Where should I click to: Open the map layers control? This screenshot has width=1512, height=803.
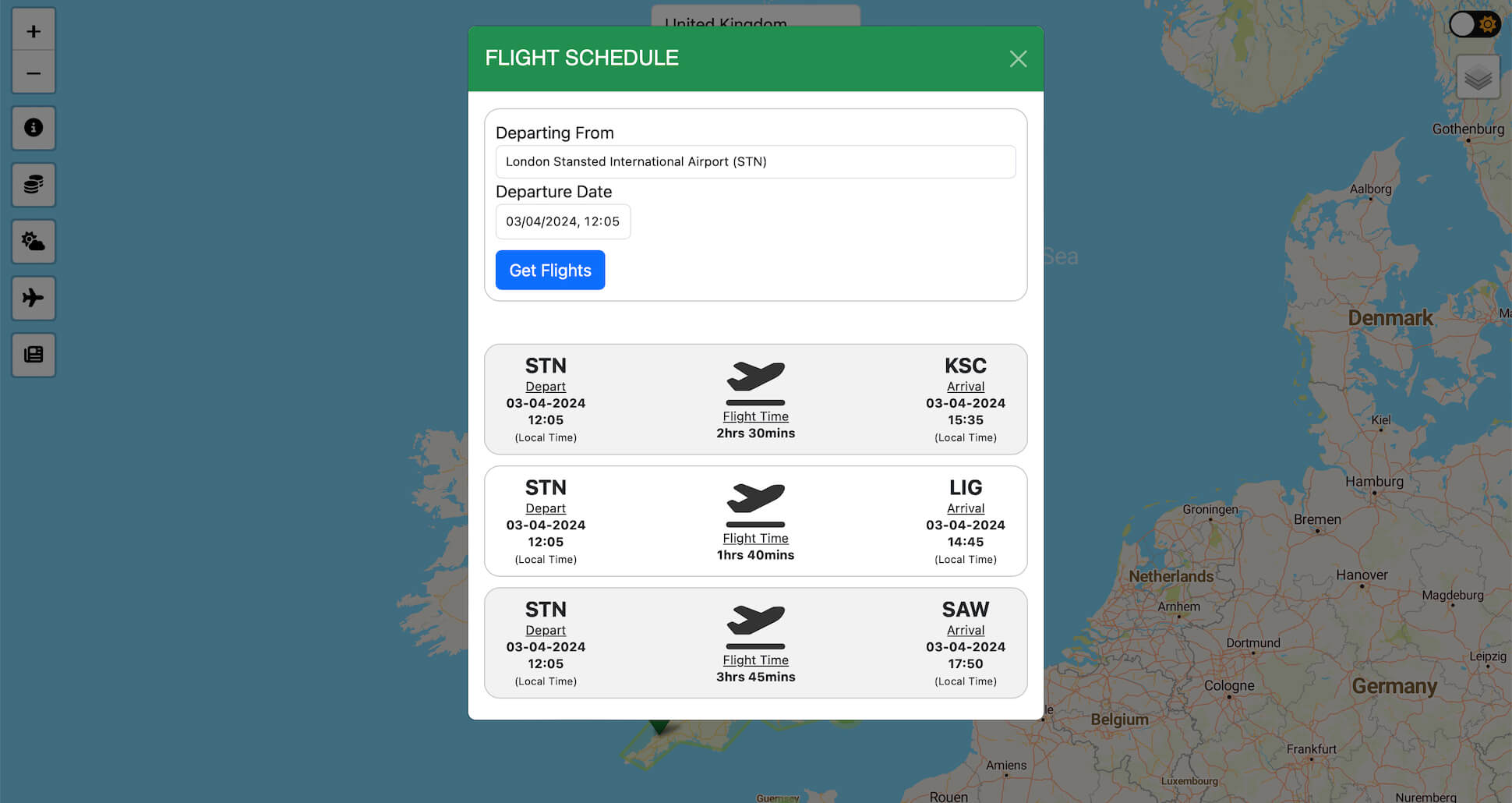[1478, 77]
